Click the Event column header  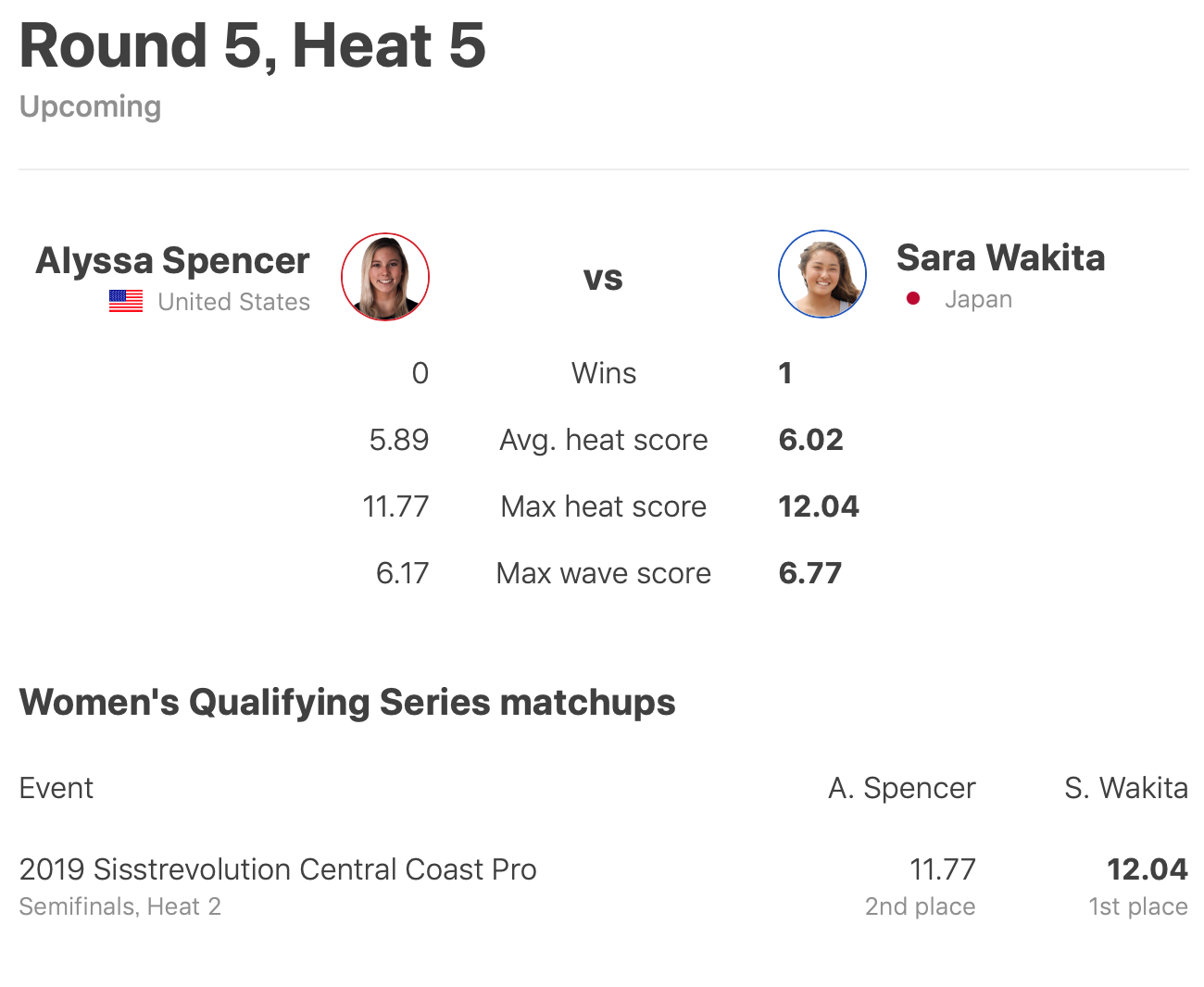56,788
